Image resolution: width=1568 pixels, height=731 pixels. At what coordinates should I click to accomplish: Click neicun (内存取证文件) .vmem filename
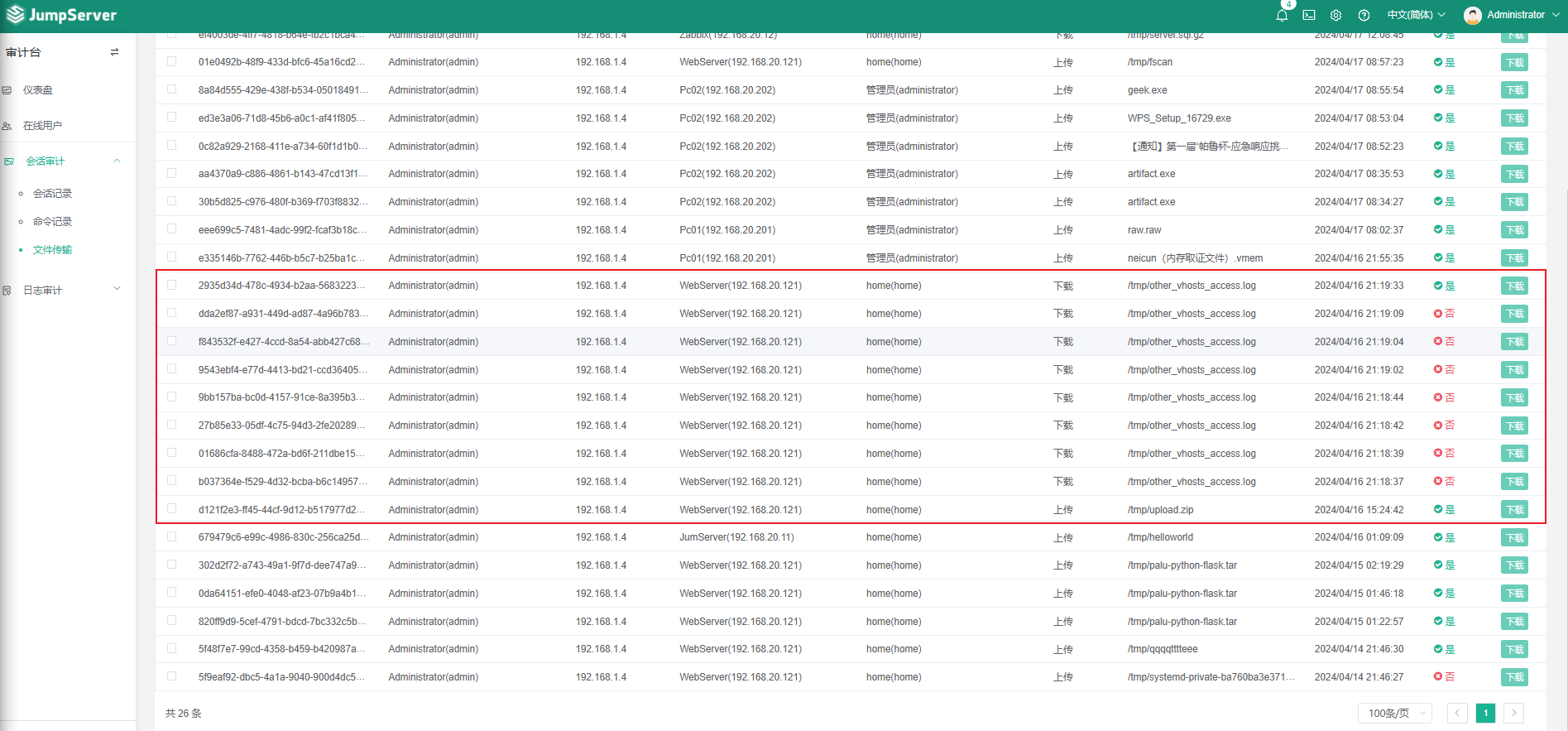(x=1195, y=258)
